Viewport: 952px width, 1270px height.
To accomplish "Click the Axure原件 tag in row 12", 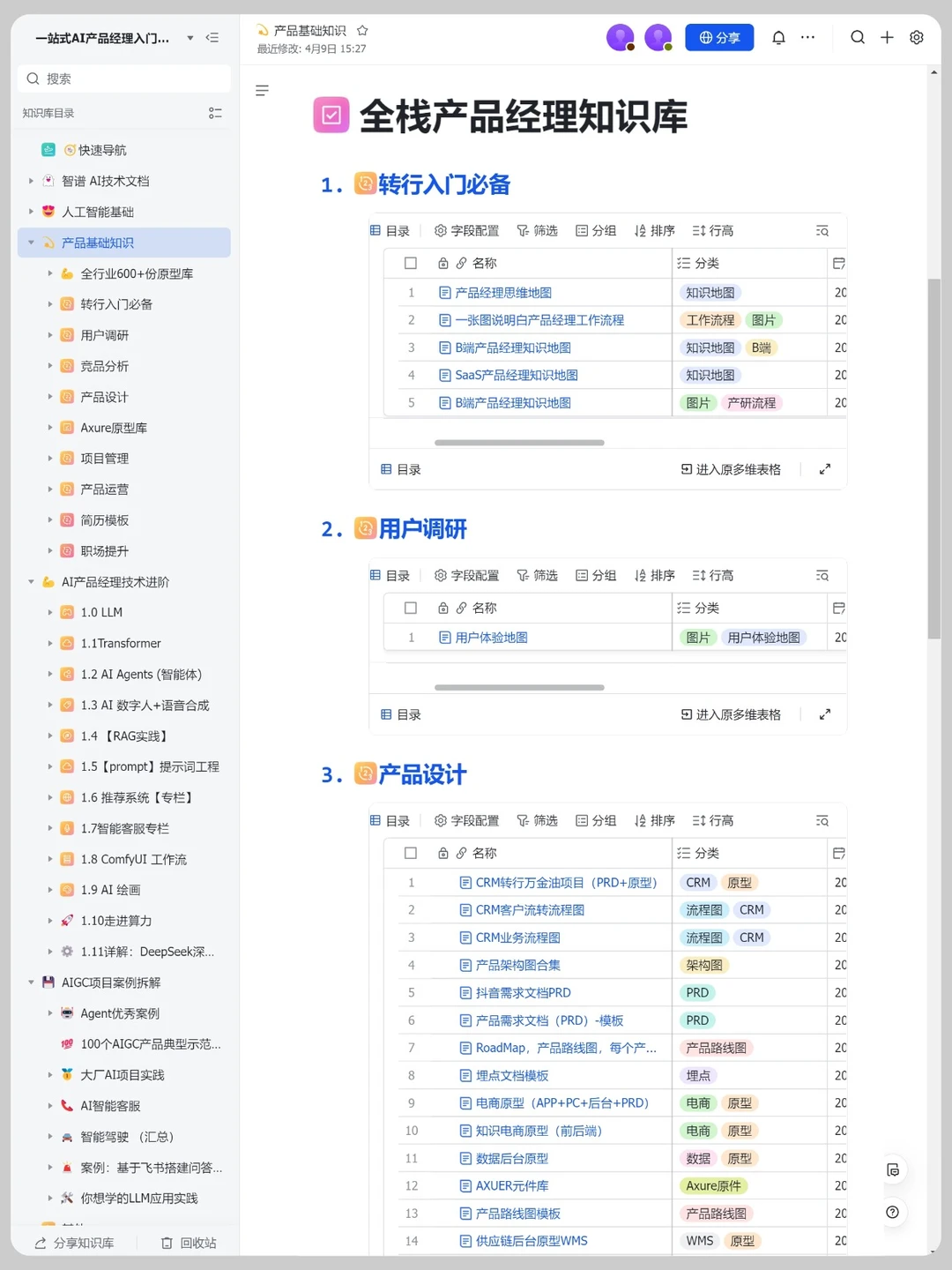I will click(713, 1186).
